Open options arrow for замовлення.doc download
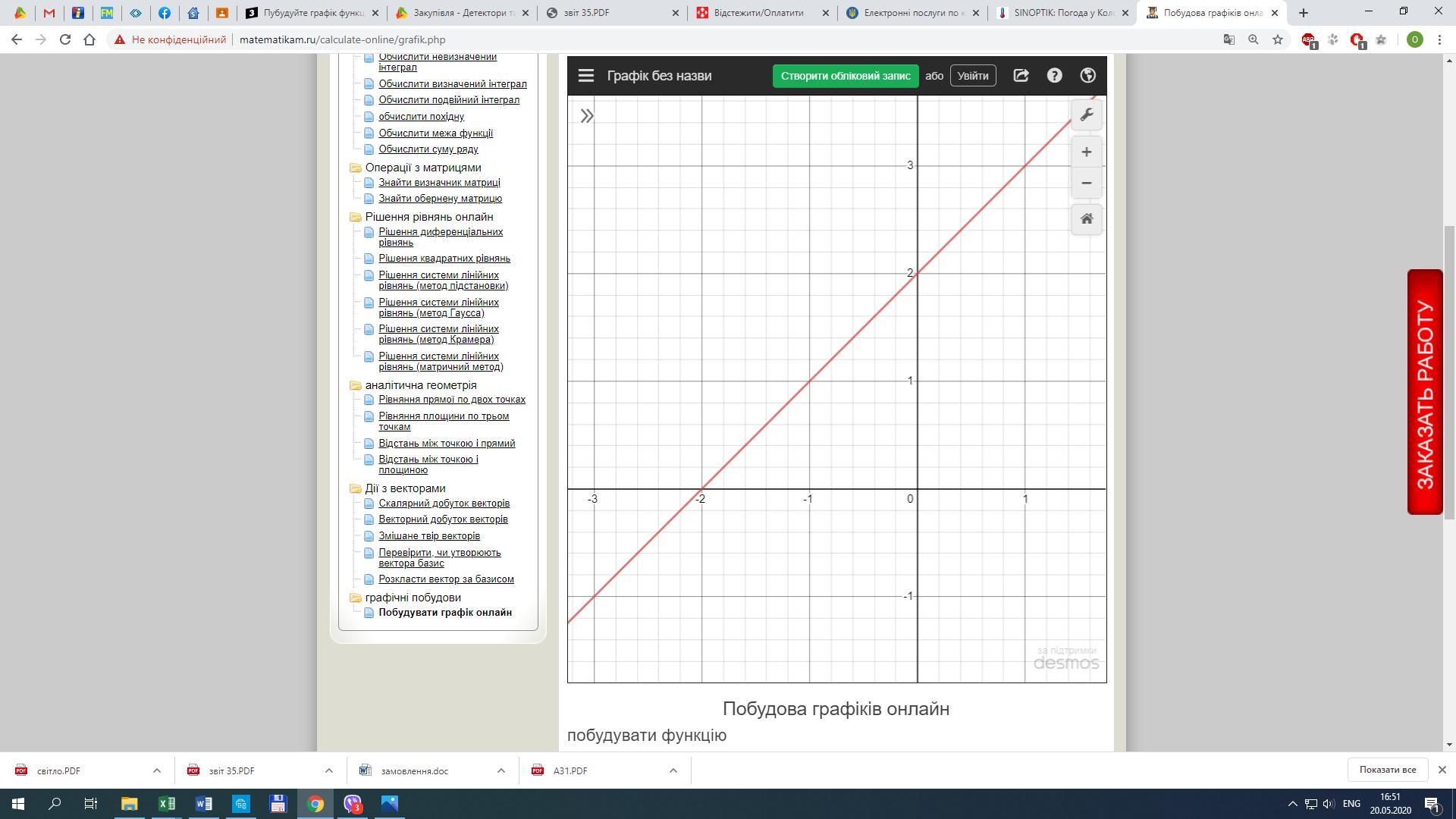The height and width of the screenshot is (819, 1456). pyautogui.click(x=500, y=770)
